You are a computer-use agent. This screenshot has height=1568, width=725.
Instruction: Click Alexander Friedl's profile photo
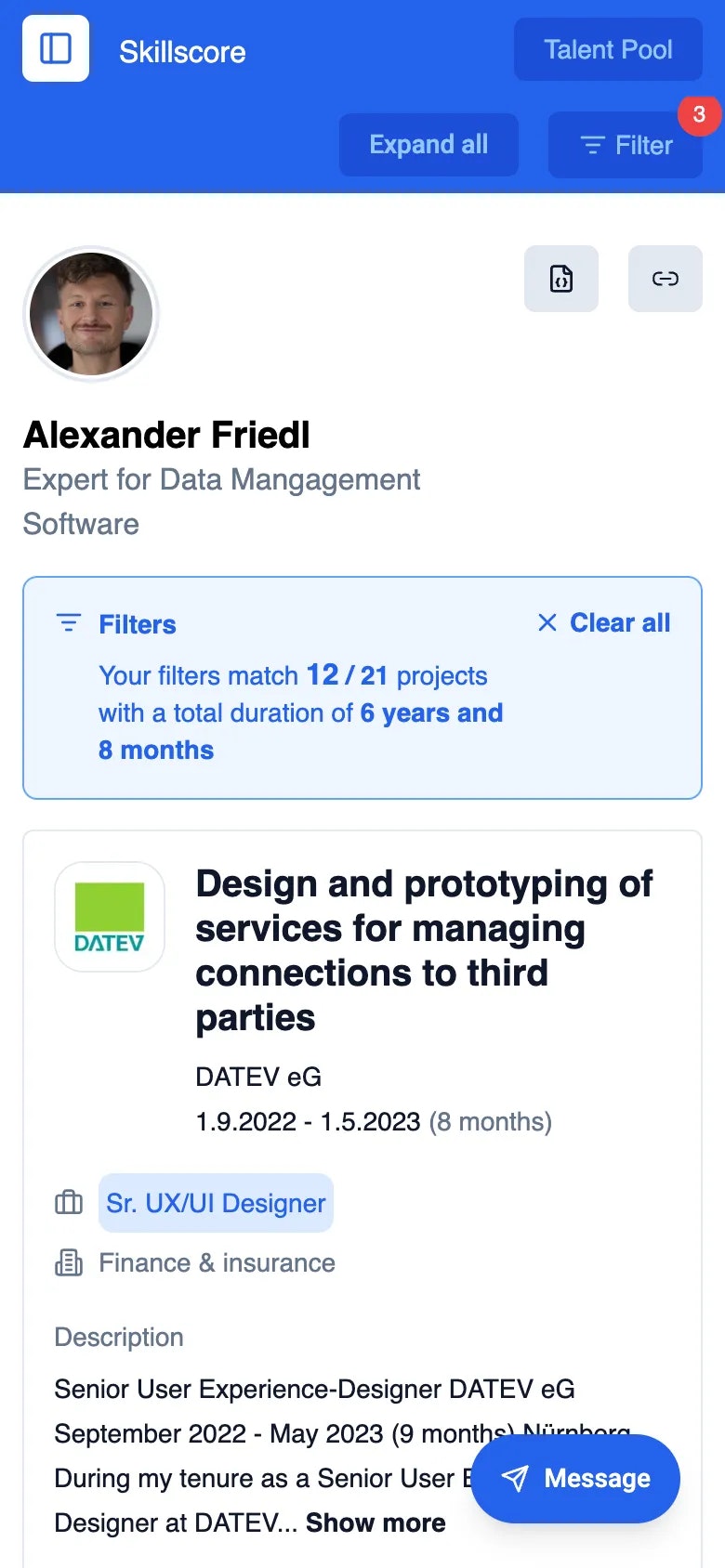click(x=91, y=314)
